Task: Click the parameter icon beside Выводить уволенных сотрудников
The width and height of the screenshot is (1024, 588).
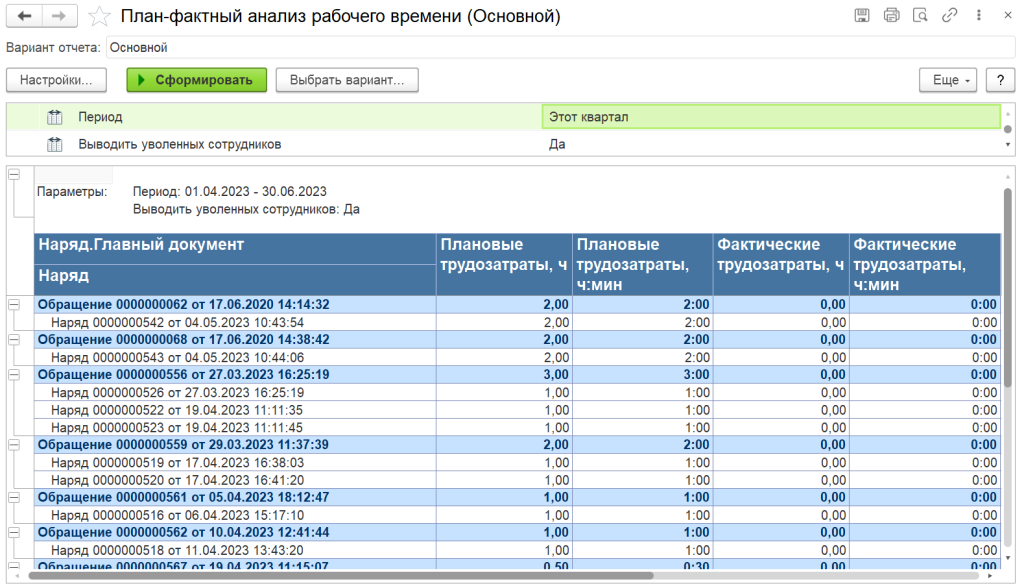Action: pyautogui.click(x=56, y=144)
